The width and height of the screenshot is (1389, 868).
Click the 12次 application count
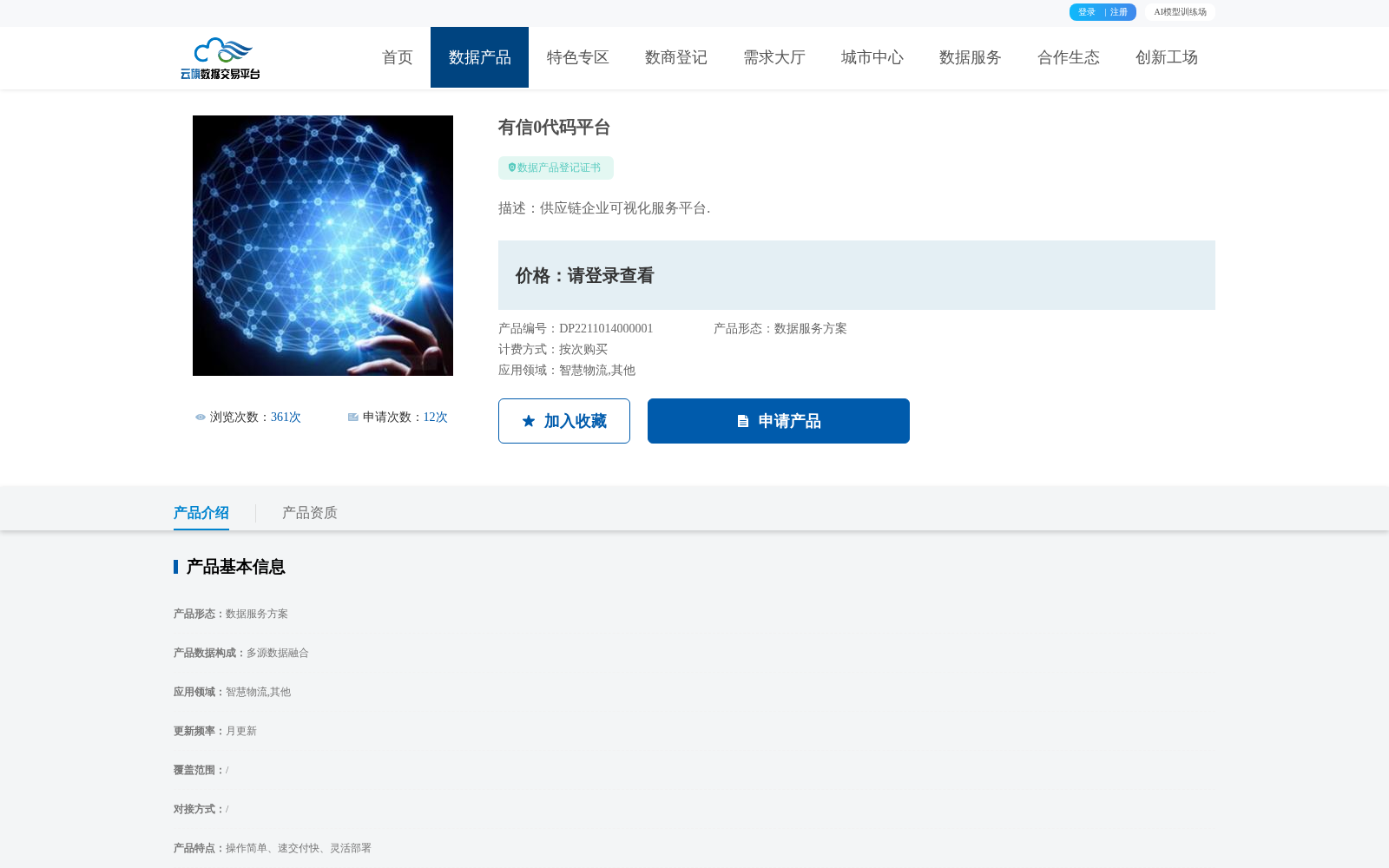tap(436, 418)
